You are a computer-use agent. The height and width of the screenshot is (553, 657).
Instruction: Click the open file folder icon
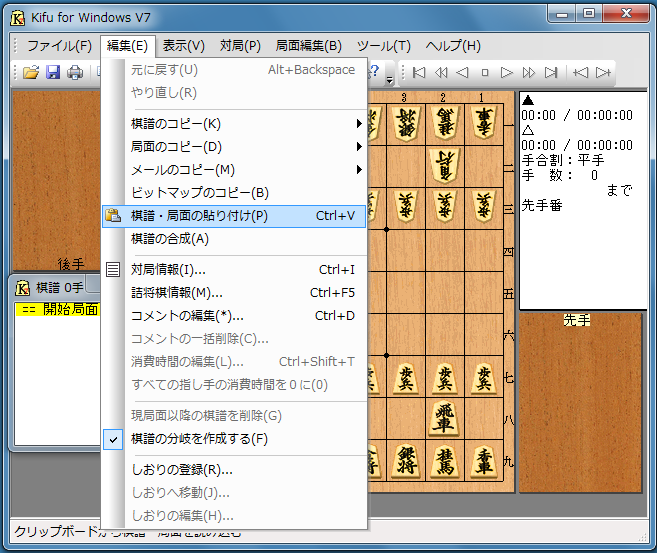[x=31, y=72]
